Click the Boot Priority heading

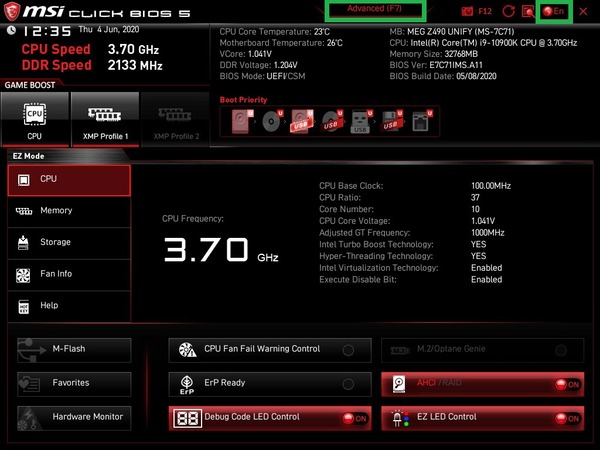(x=243, y=100)
